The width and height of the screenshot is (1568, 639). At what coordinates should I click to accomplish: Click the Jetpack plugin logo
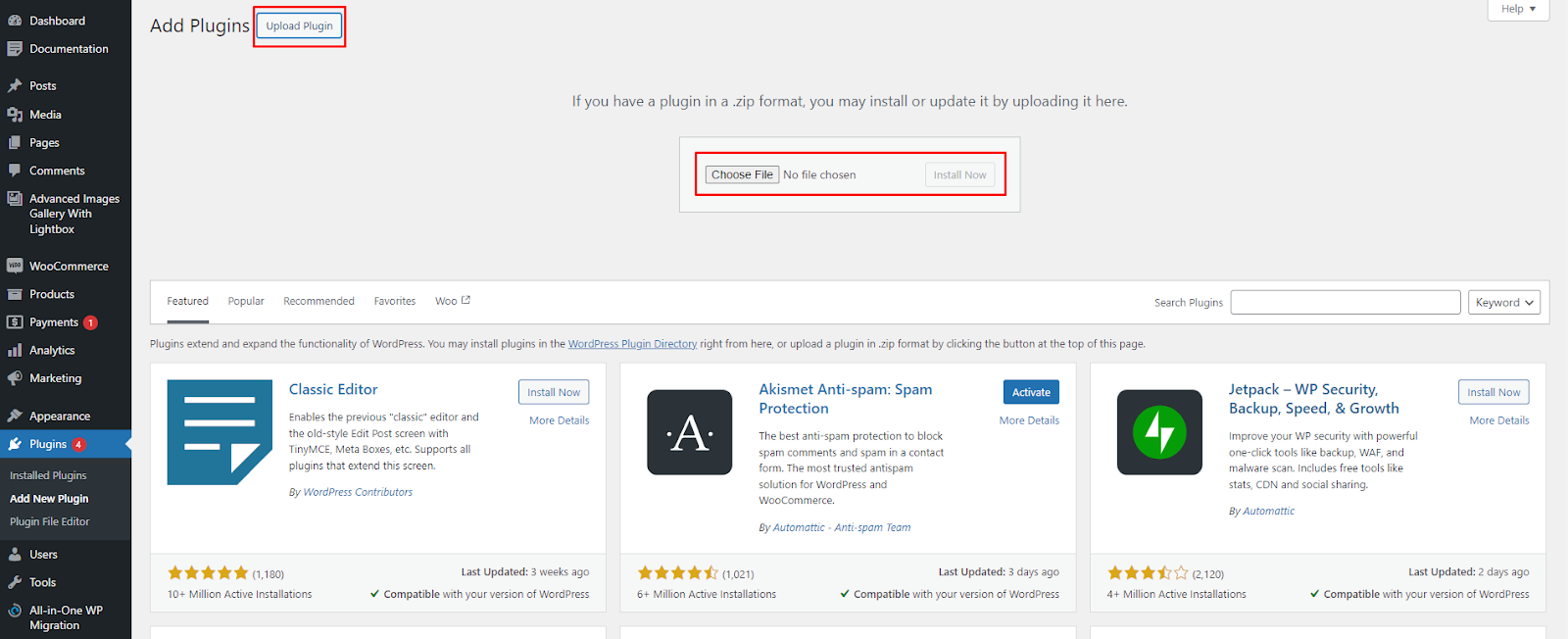coord(1159,432)
